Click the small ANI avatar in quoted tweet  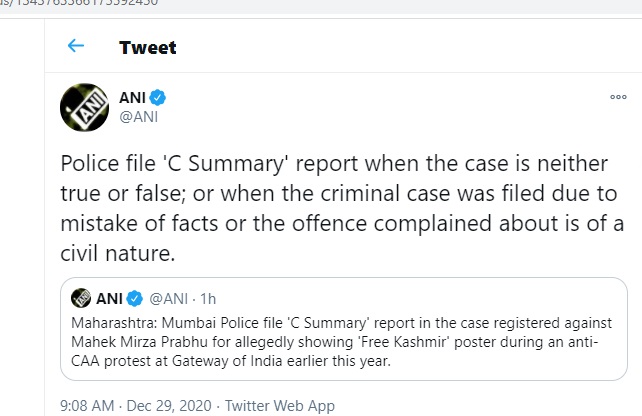pyautogui.click(x=79, y=297)
